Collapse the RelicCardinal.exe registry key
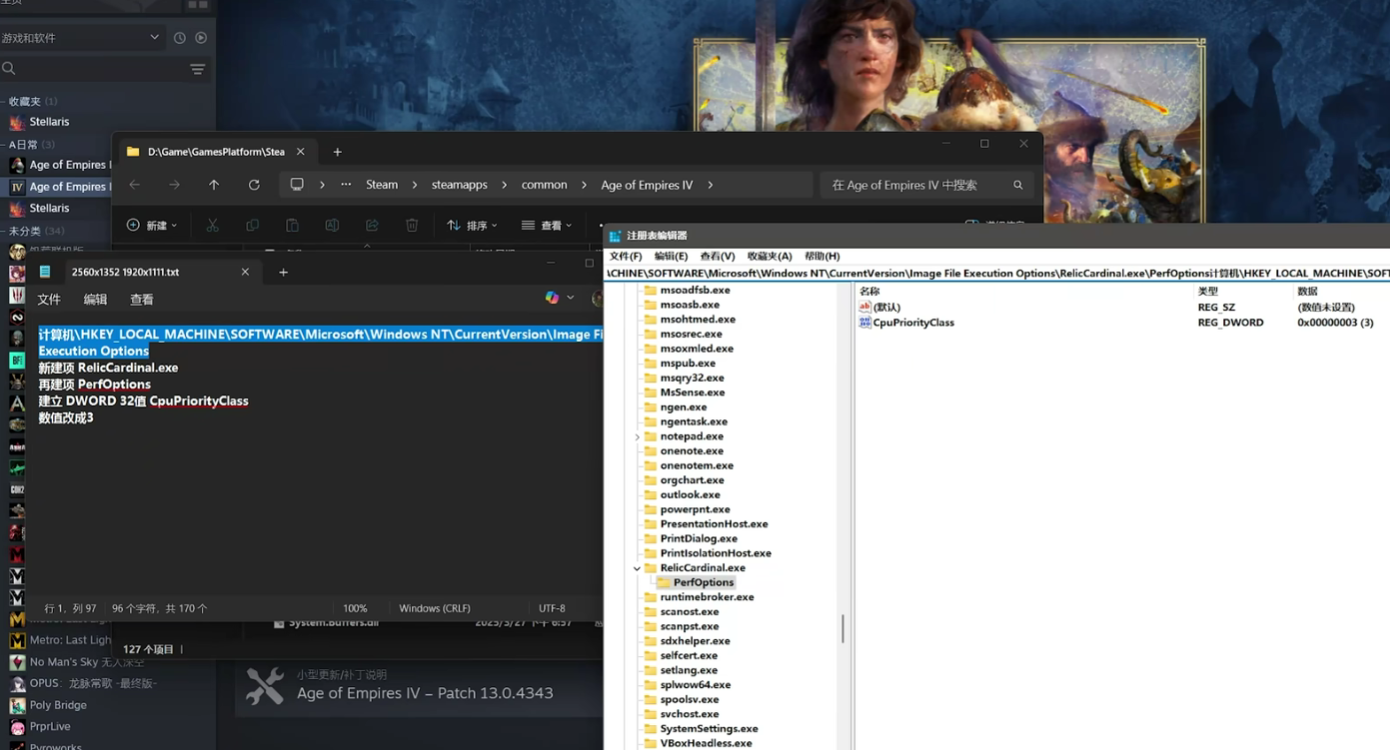Viewport: 1390px width, 750px height. 637,568
